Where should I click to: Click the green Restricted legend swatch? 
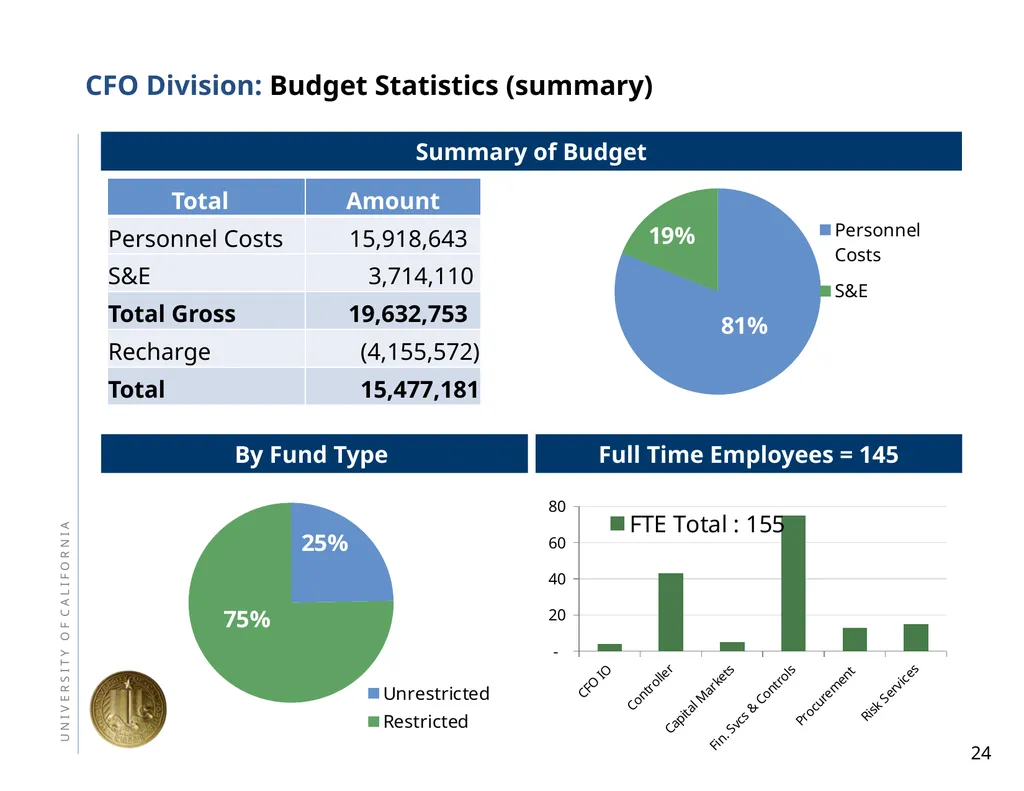[x=374, y=721]
